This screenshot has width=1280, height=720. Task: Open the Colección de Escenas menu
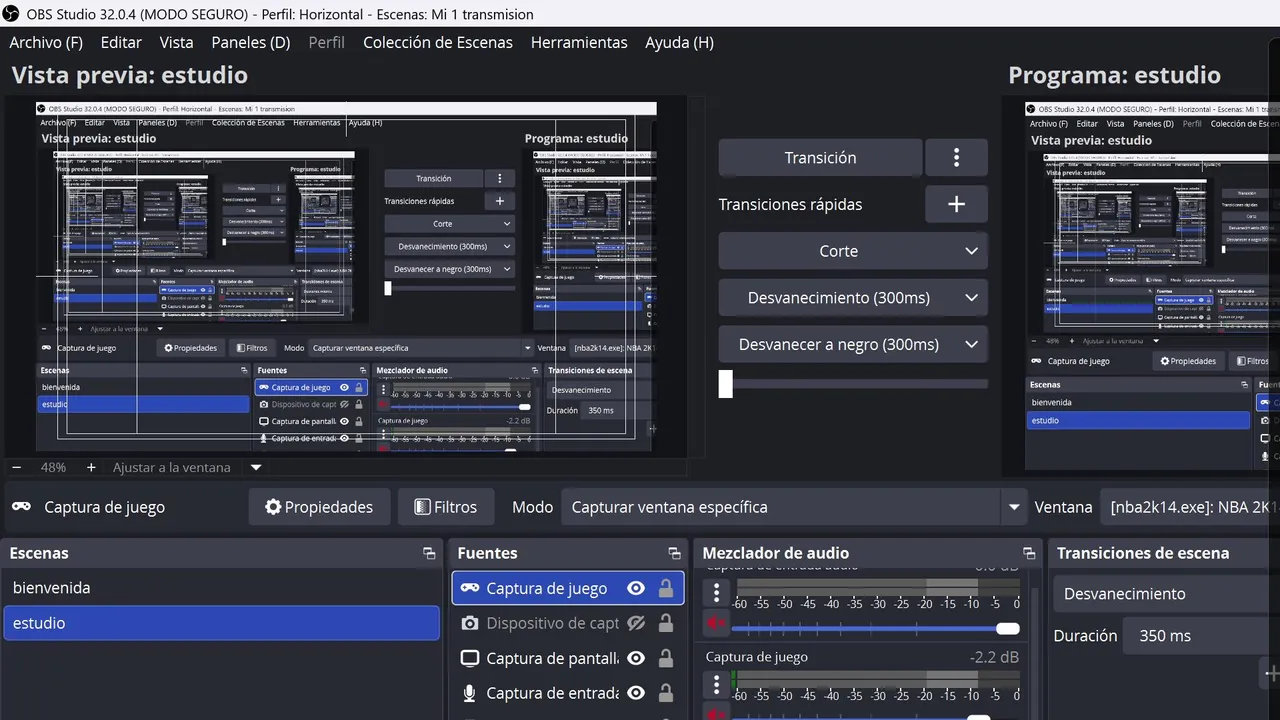(438, 42)
